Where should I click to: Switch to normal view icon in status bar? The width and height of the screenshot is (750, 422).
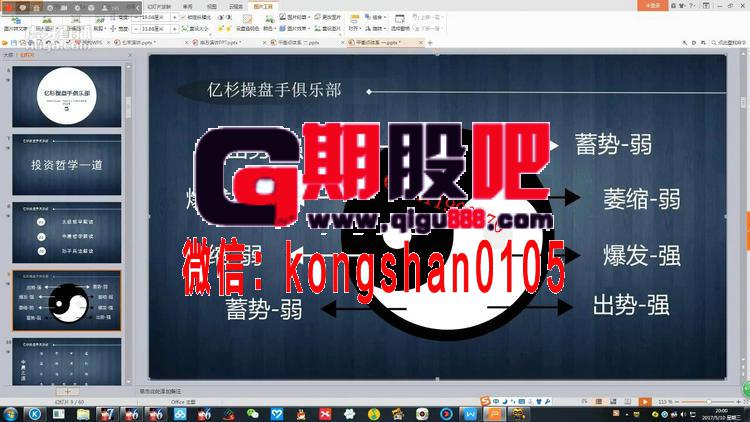(599, 401)
